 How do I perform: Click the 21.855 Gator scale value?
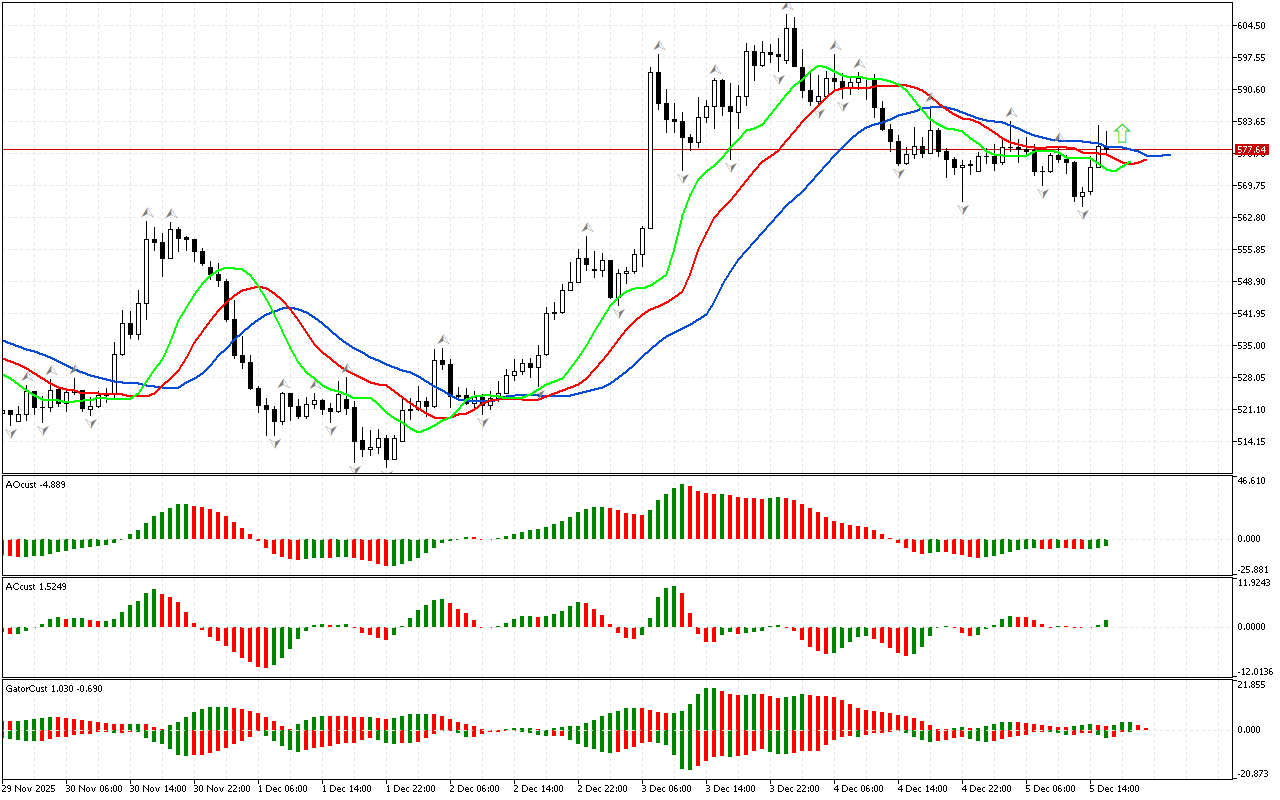tap(1250, 685)
